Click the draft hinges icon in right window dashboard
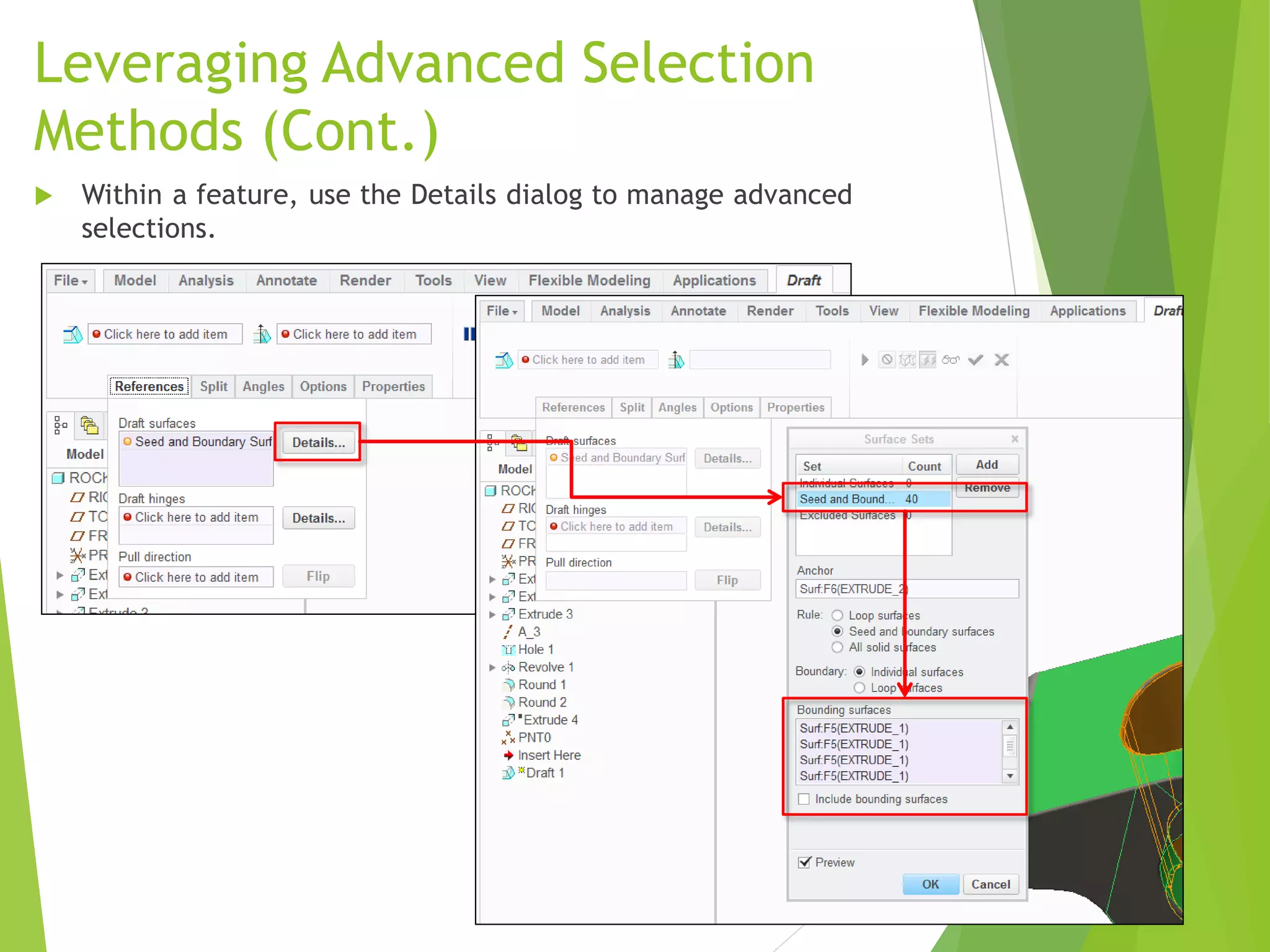This screenshot has width=1270, height=952. tap(676, 360)
